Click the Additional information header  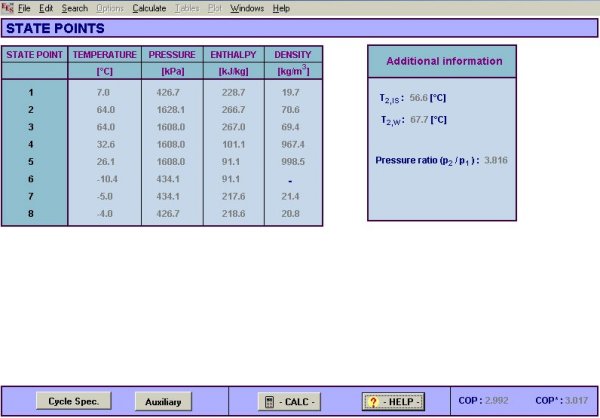442,61
